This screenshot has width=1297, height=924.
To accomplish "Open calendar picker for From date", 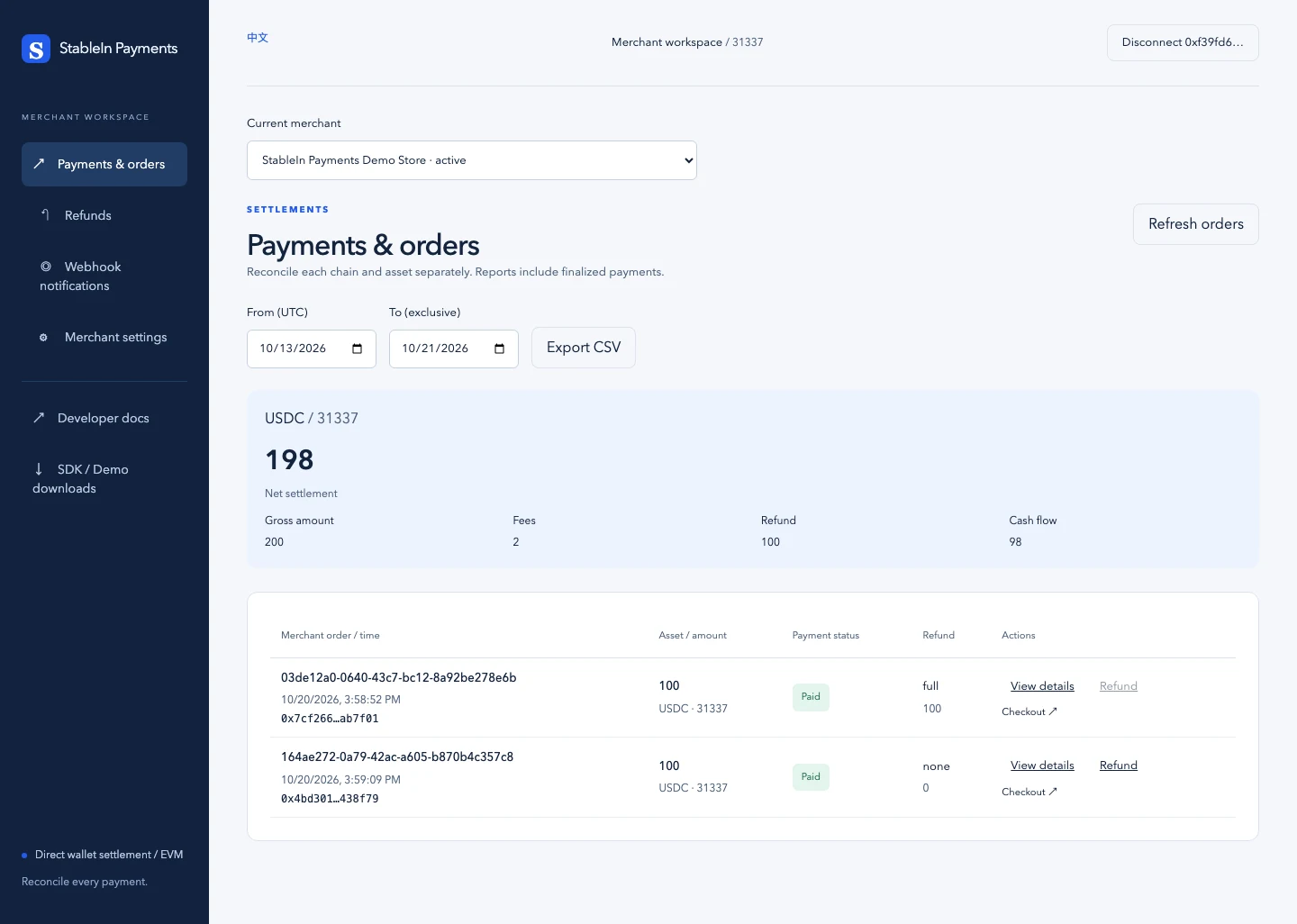I will (358, 349).
